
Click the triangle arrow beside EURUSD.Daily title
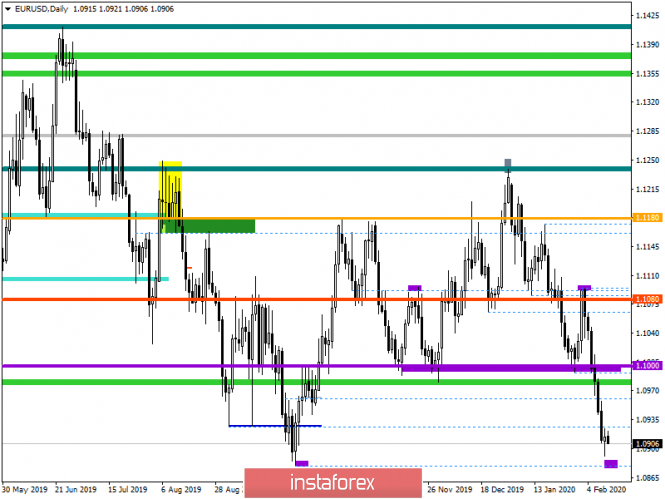point(8,7)
